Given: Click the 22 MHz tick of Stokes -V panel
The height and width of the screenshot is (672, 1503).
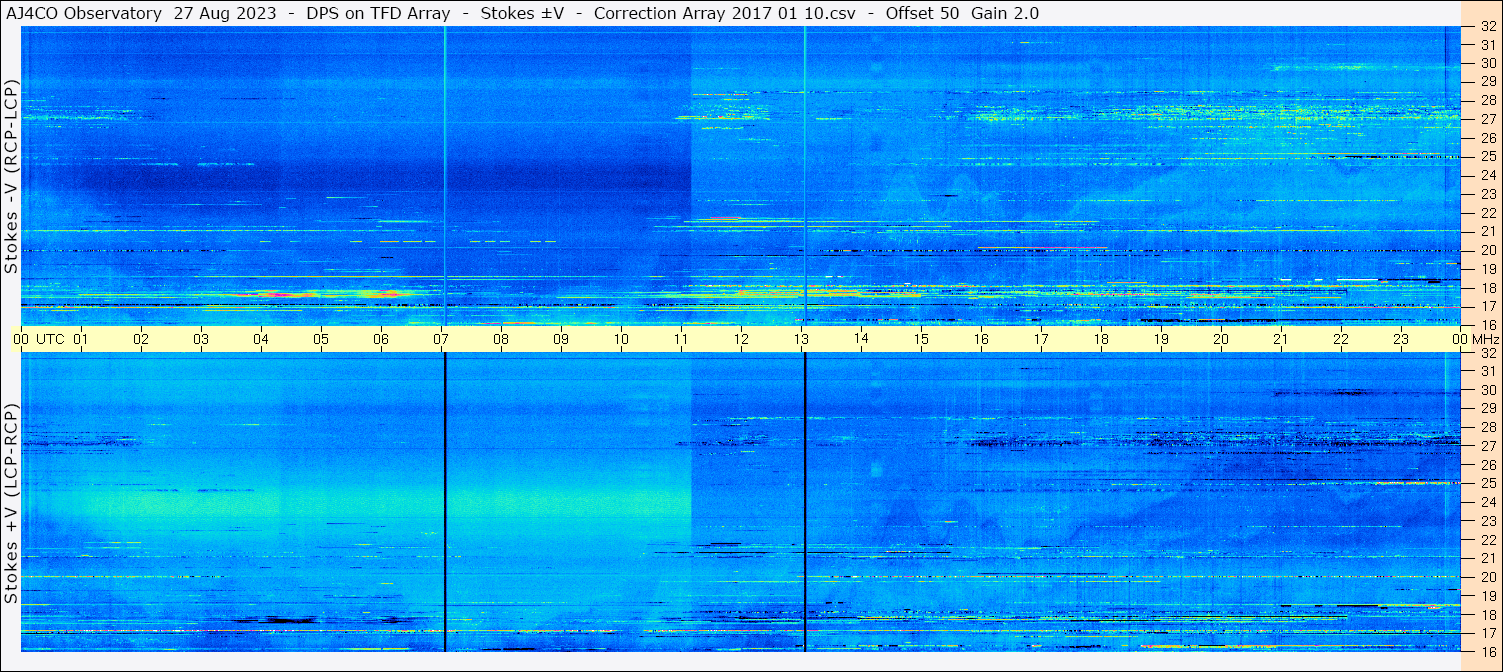Looking at the screenshot, I should click(x=1488, y=213).
